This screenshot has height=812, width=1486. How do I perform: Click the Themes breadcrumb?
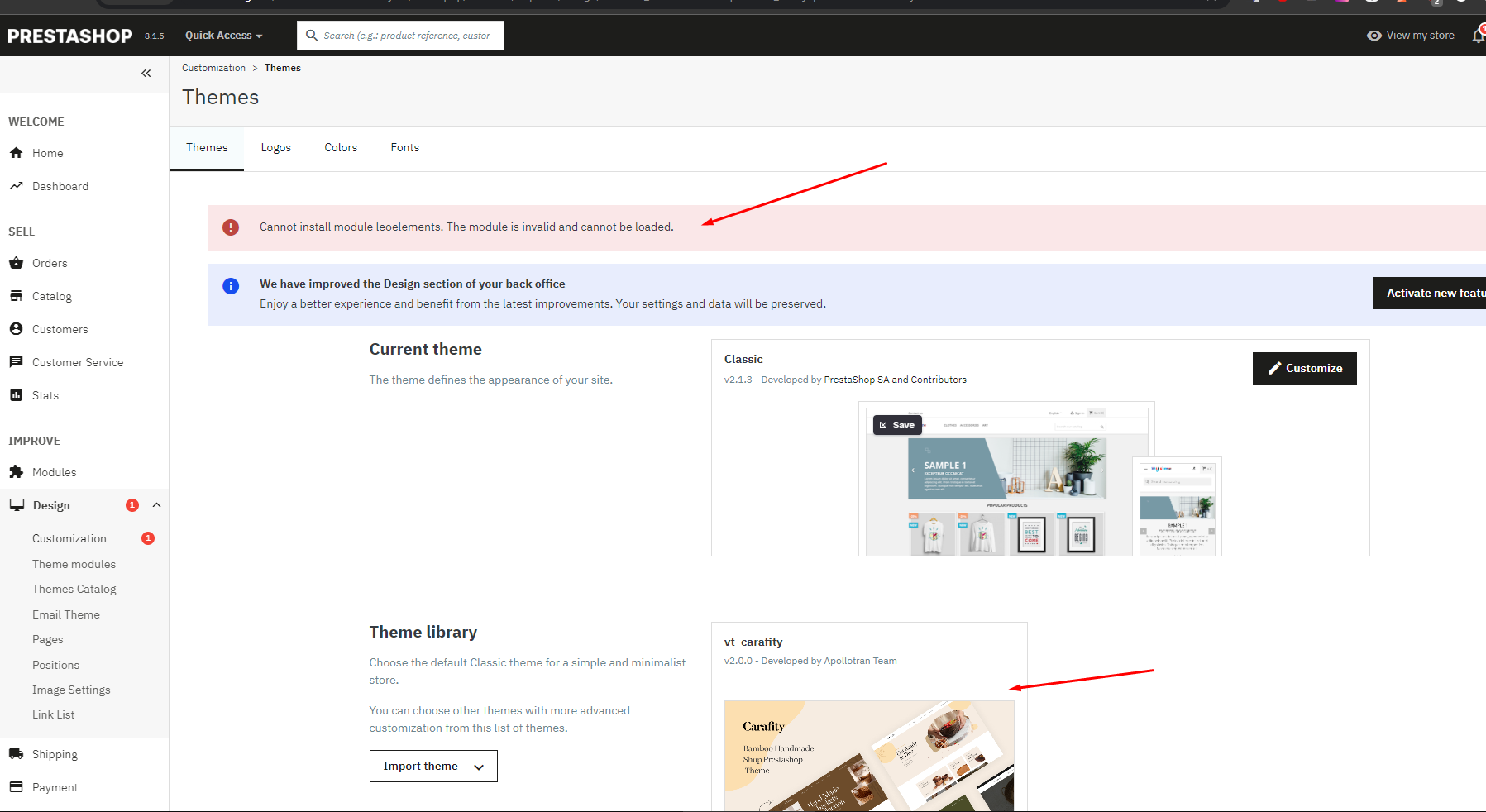pos(283,68)
